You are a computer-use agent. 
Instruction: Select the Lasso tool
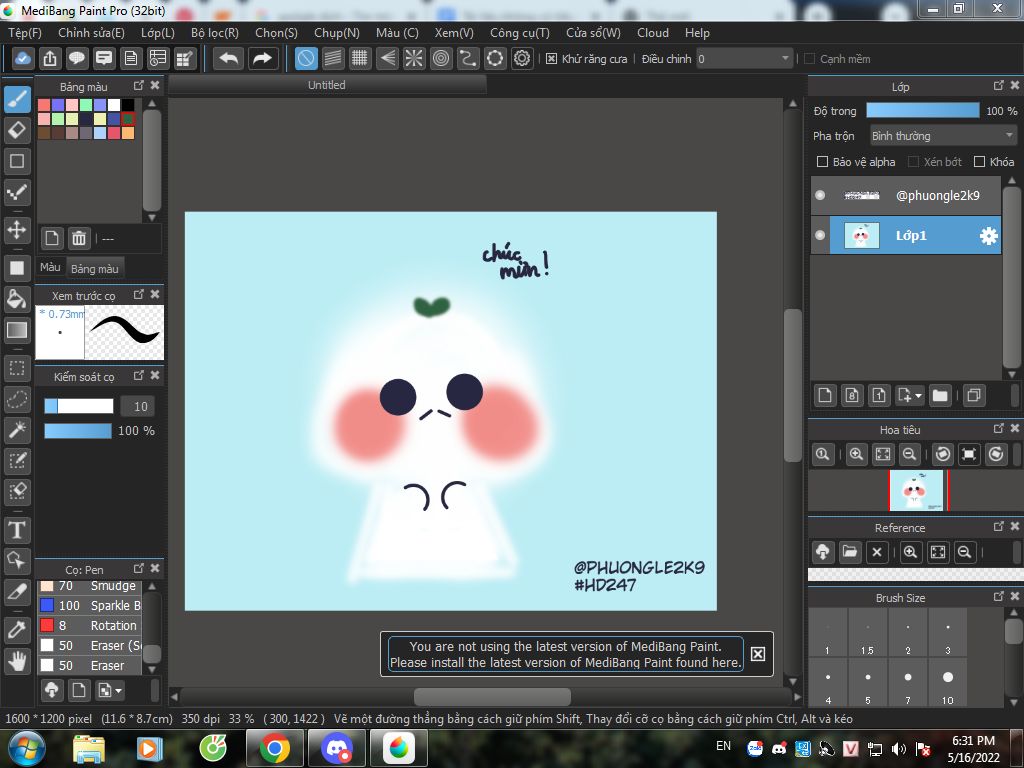[x=17, y=399]
